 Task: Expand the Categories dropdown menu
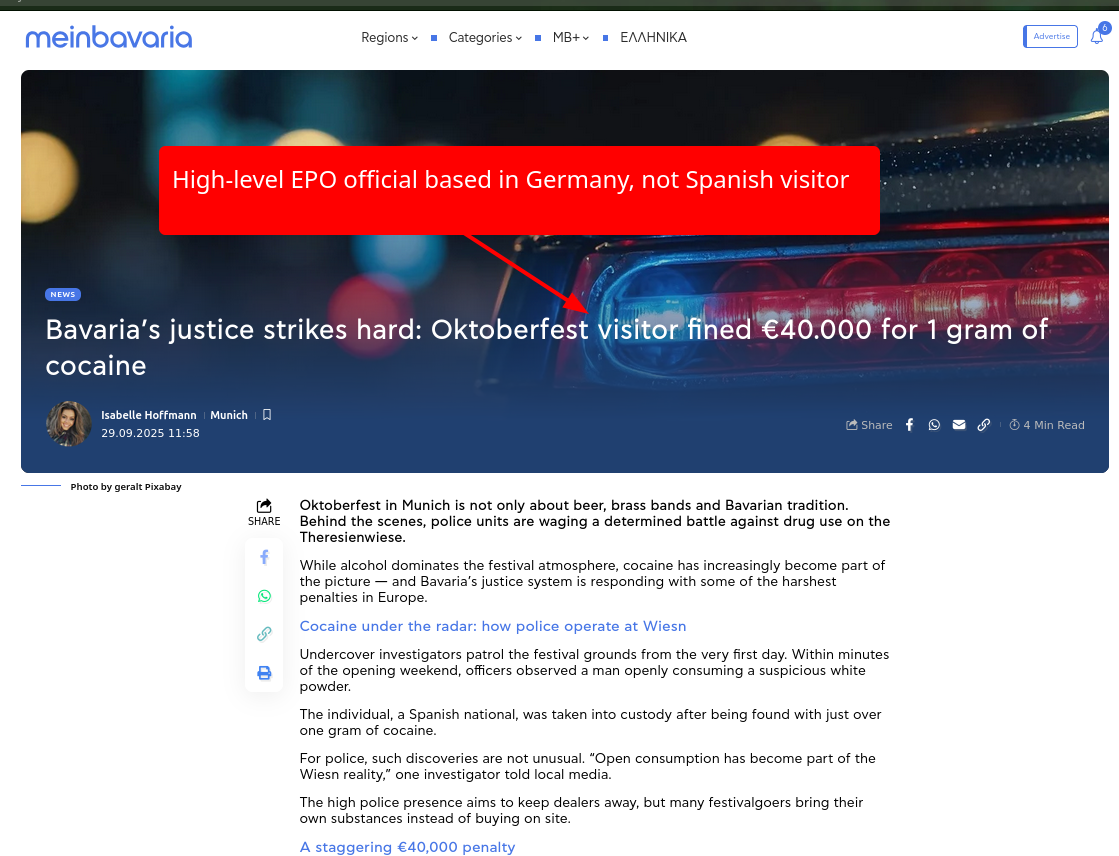coord(485,38)
